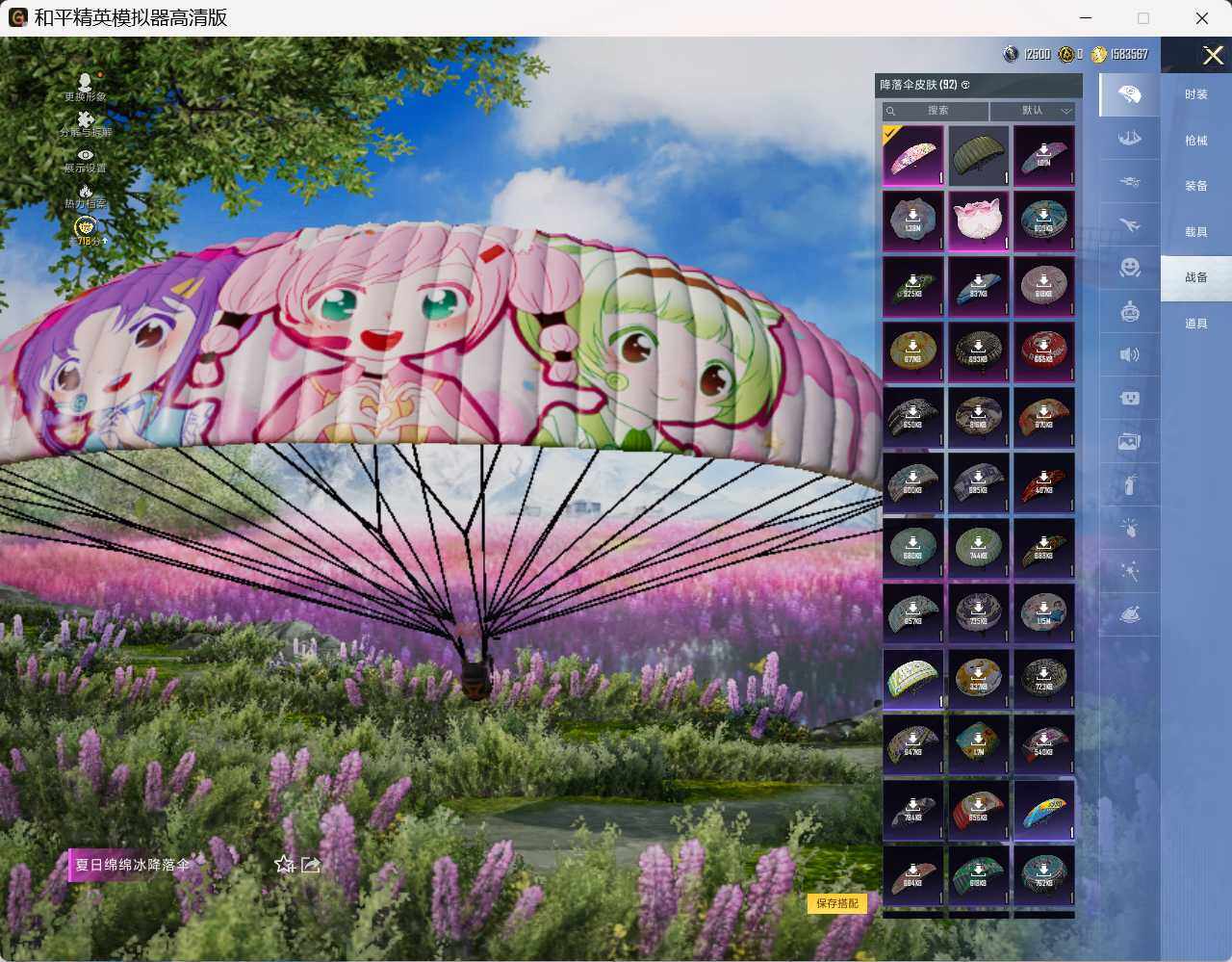Switch to the 道具 tab
This screenshot has height=962, width=1232.
click(1196, 324)
